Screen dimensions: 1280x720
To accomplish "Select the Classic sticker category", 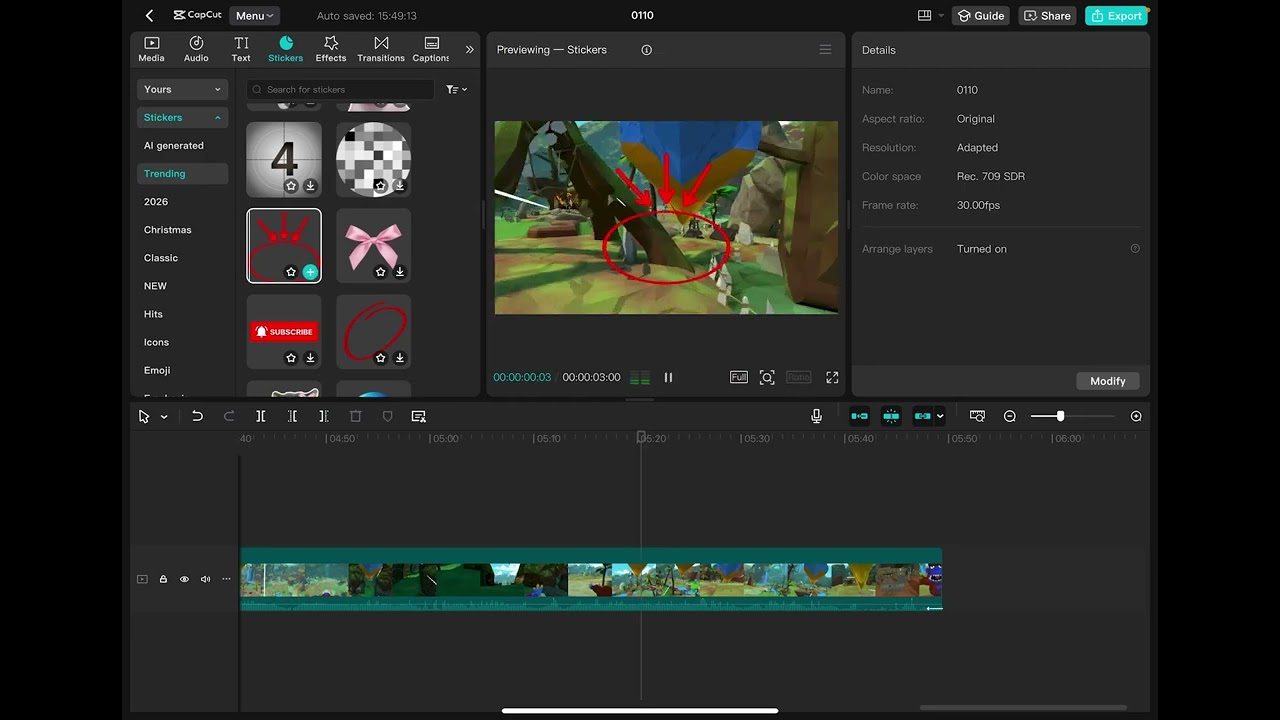I will 161,258.
